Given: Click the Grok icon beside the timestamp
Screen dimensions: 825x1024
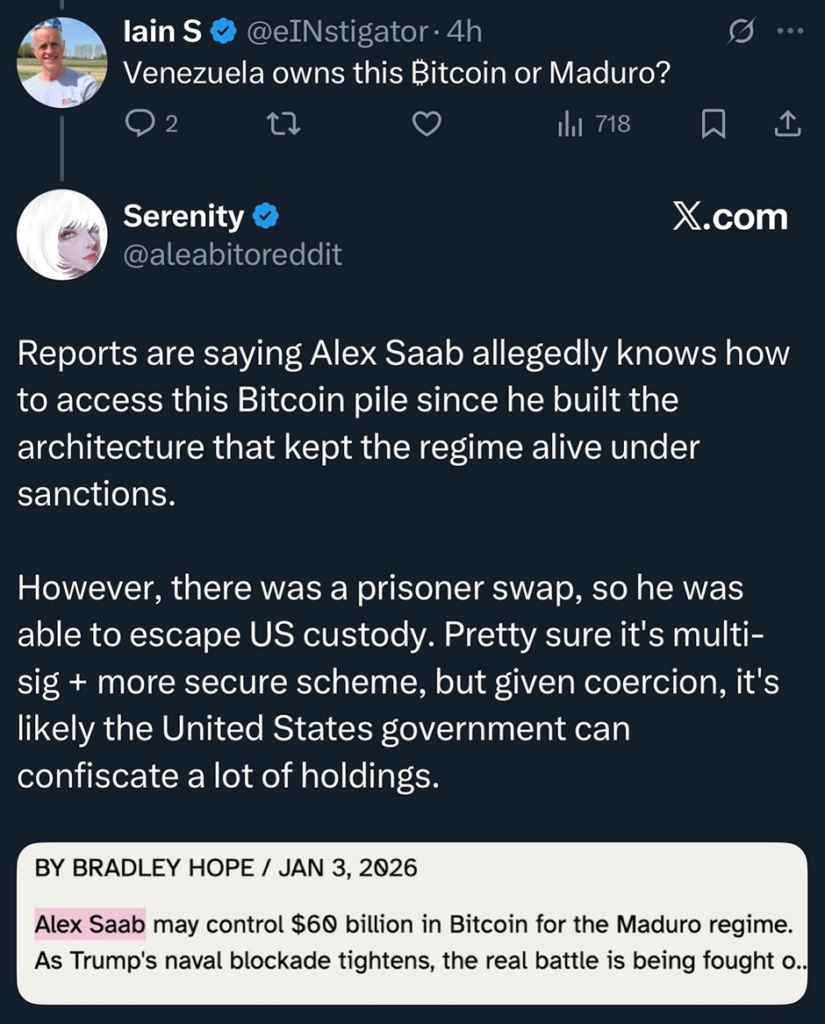Looking at the screenshot, I should click(742, 33).
